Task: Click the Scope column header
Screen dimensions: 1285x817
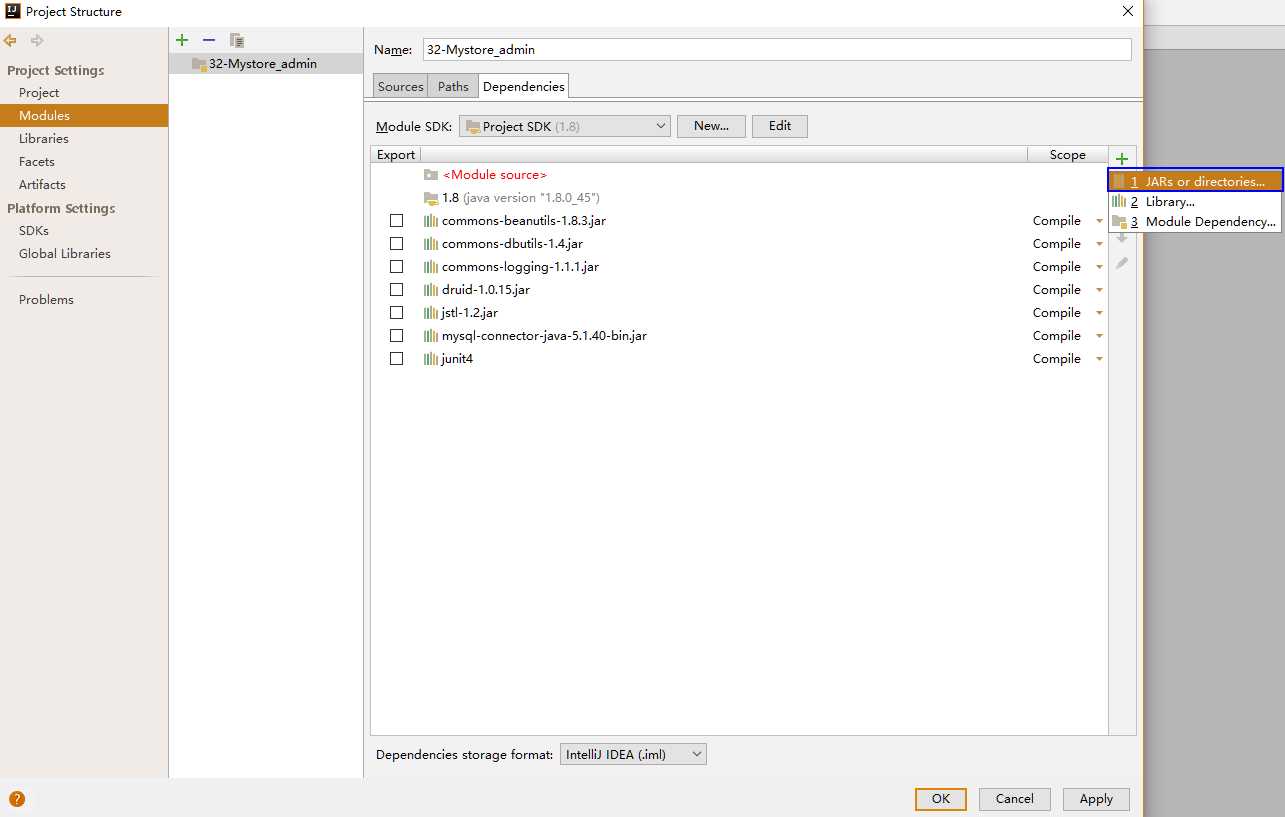Action: click(x=1068, y=155)
